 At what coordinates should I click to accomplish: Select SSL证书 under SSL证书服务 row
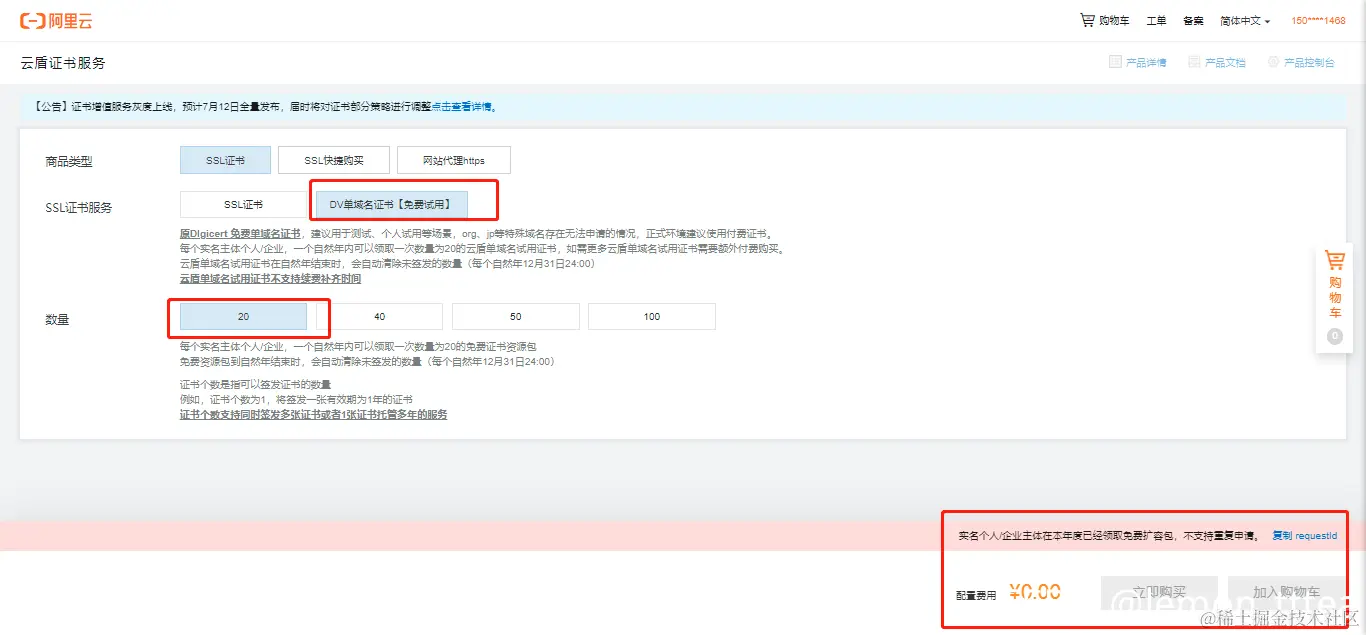click(x=243, y=204)
